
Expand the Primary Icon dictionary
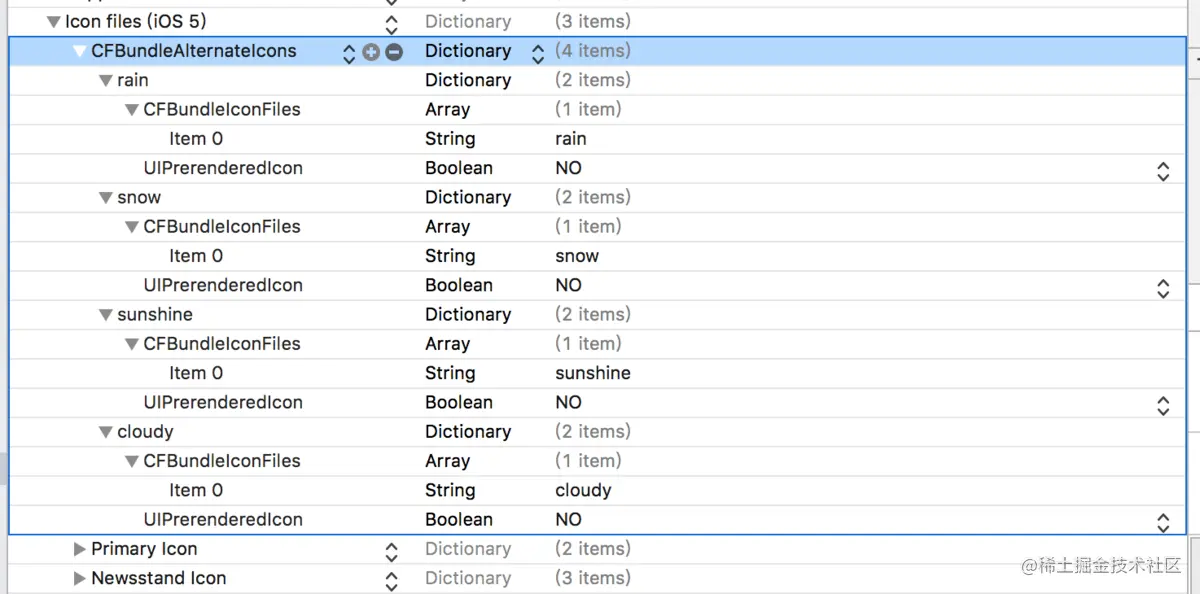[80, 549]
